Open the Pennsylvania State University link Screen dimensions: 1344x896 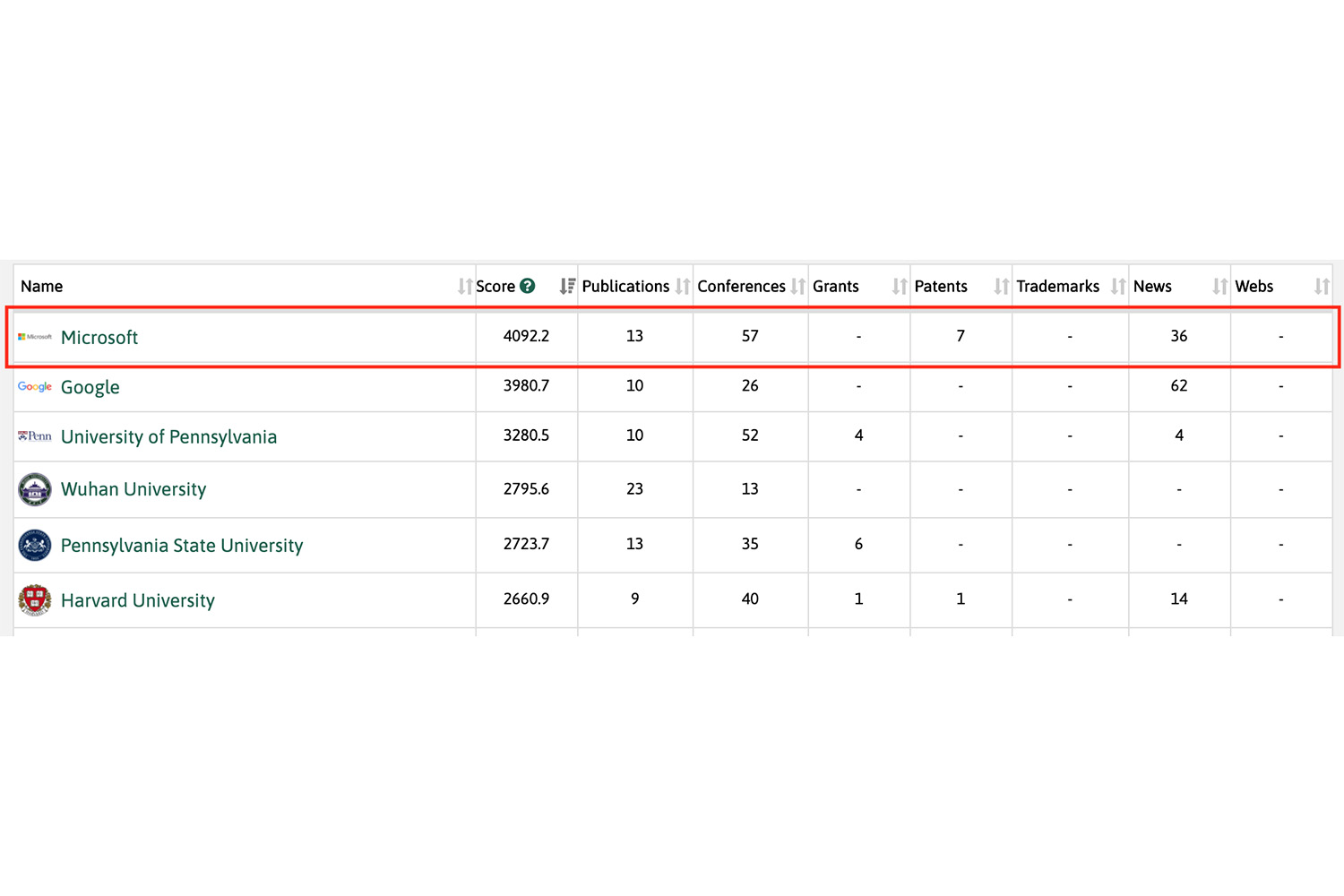pyautogui.click(x=182, y=546)
